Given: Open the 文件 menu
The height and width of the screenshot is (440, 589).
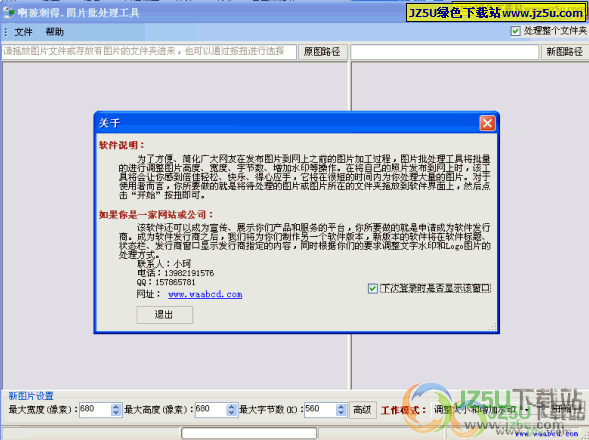Looking at the screenshot, I should (23, 32).
